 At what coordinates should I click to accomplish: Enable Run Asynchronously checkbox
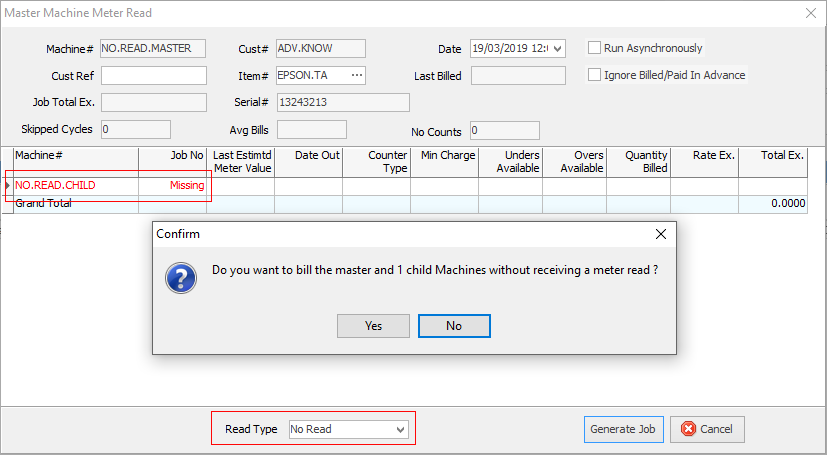point(594,48)
